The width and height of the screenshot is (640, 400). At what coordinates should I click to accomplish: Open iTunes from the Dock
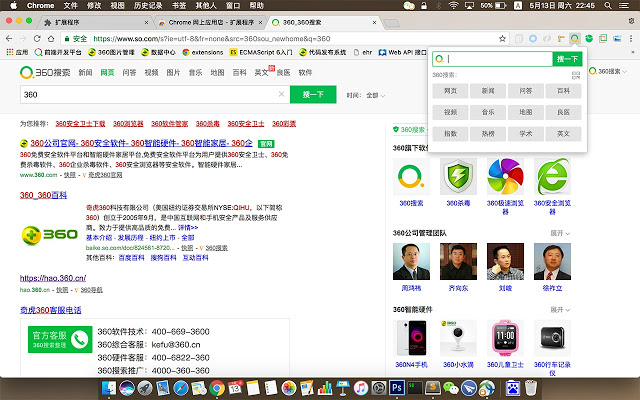click(x=360, y=388)
